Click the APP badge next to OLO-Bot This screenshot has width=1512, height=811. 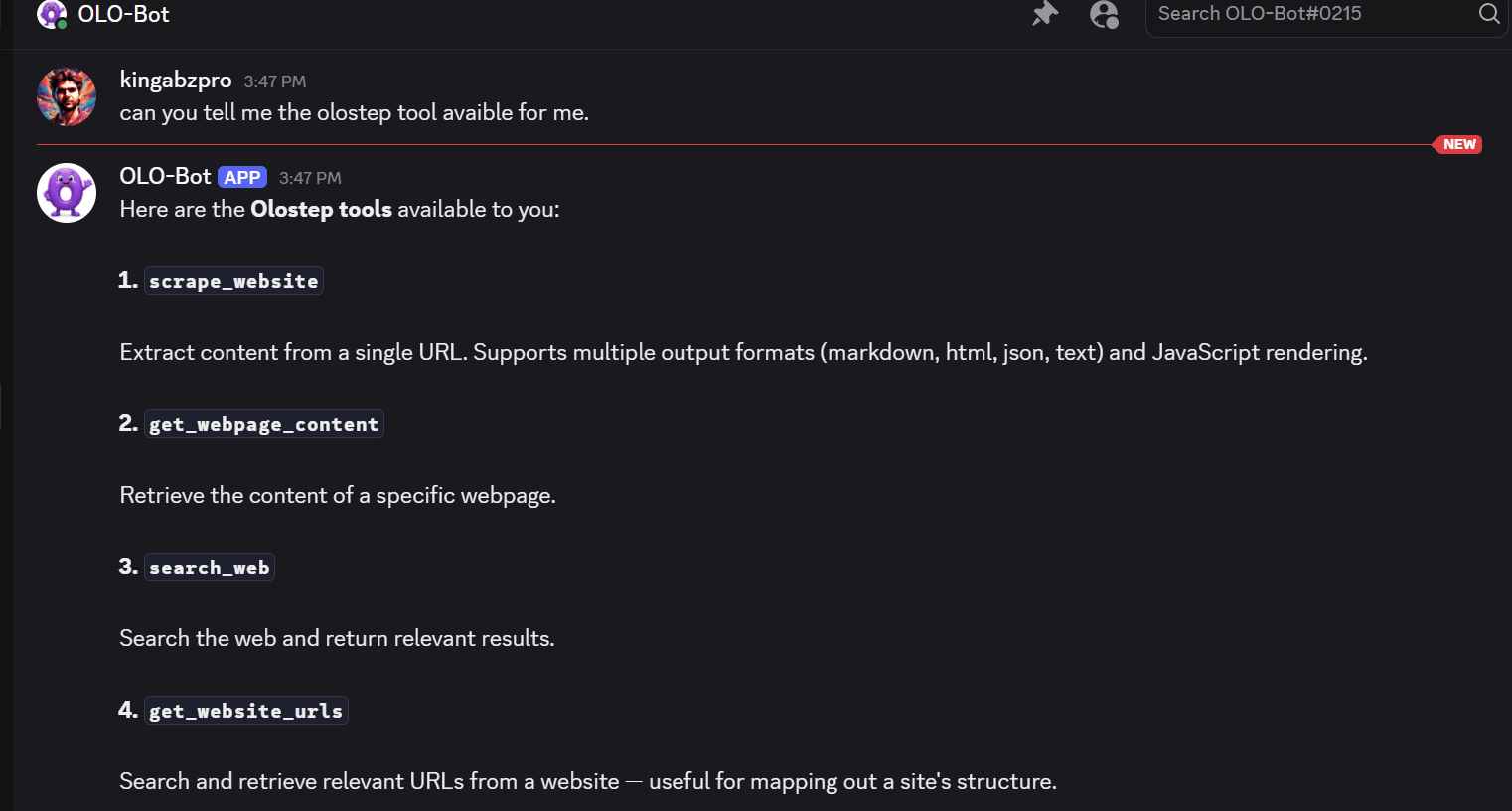coord(242,177)
